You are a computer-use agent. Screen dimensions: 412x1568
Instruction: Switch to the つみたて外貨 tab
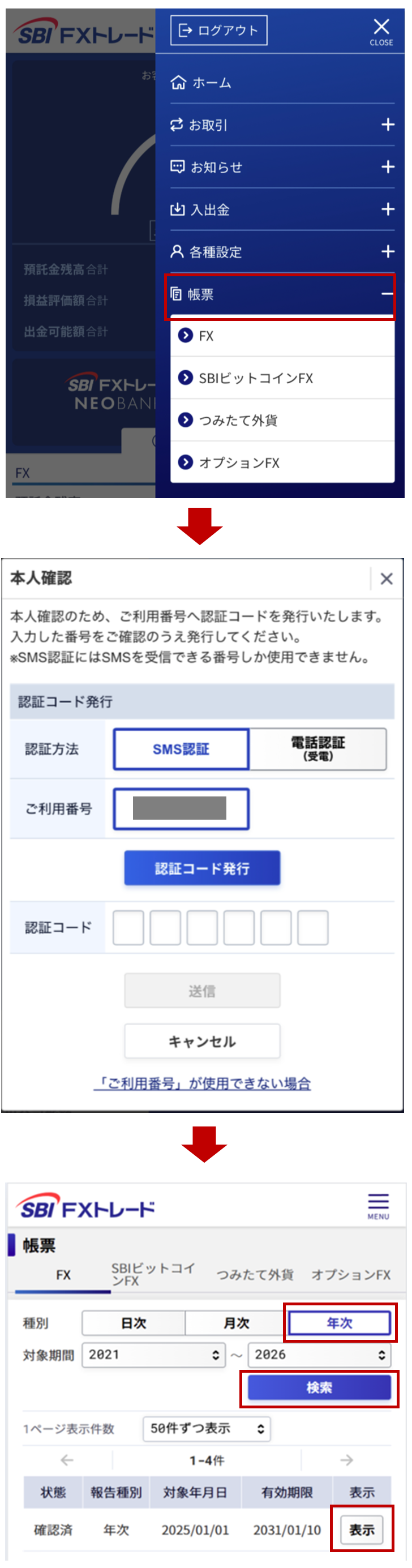[255, 1275]
